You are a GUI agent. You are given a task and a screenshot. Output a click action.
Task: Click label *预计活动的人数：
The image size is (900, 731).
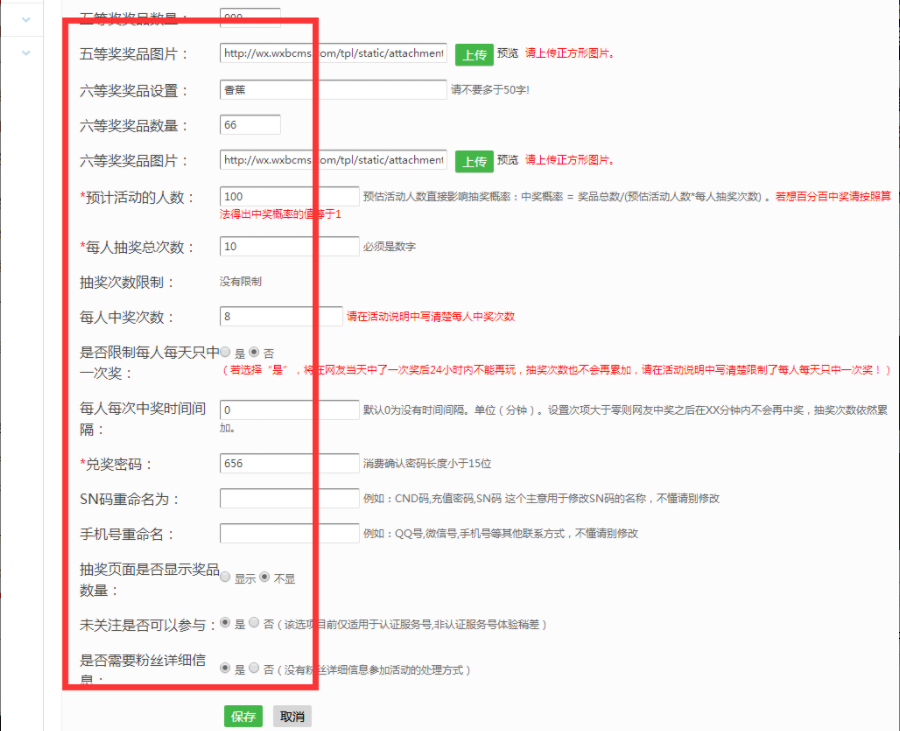(138, 197)
